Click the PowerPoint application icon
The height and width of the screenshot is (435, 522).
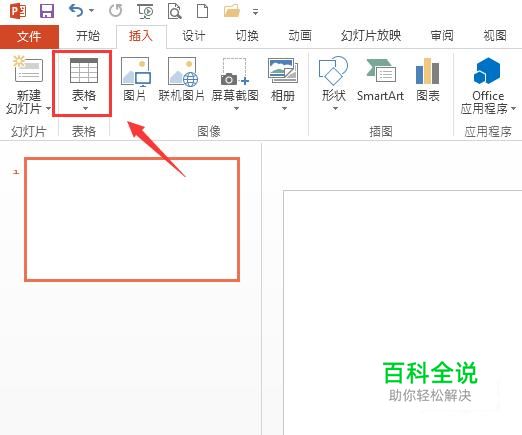[x=18, y=12]
